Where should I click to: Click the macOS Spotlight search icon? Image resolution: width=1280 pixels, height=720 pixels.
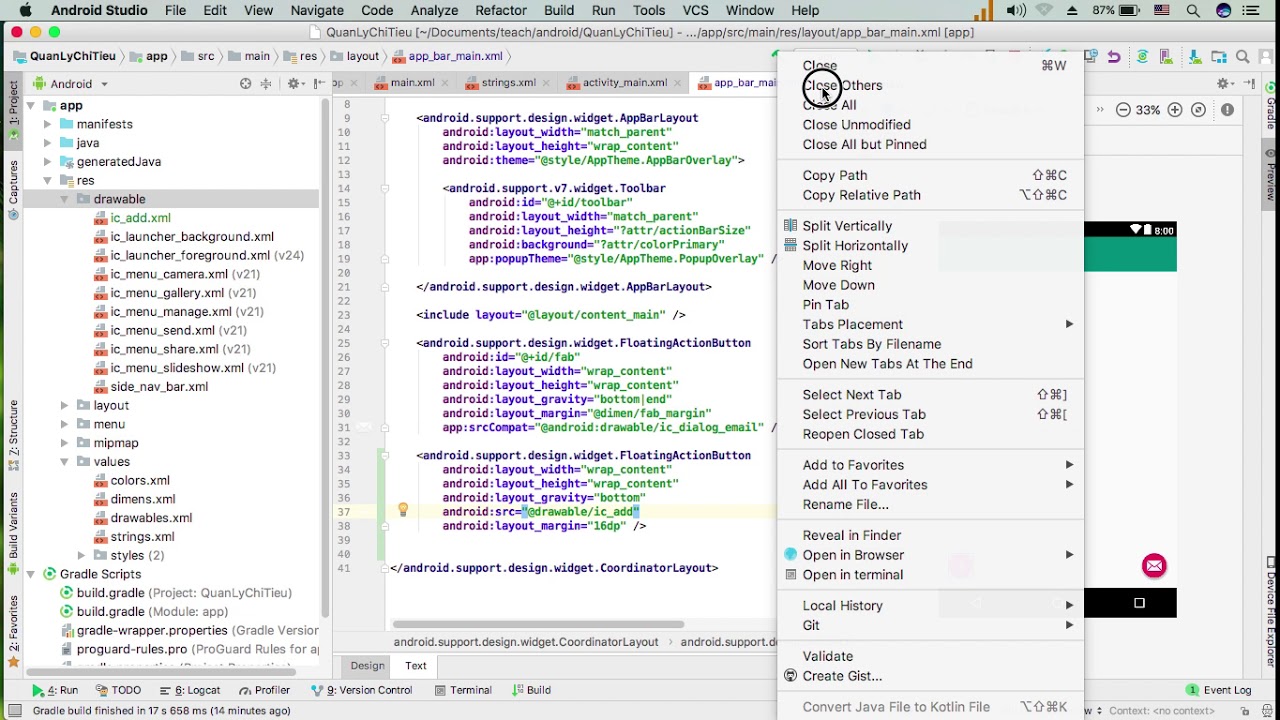[1193, 10]
